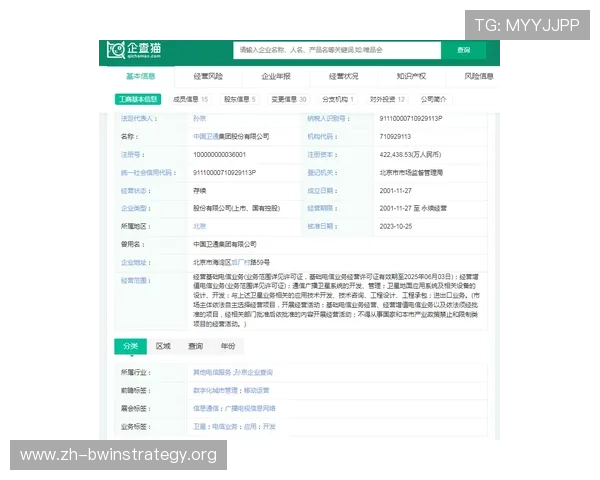Click establishment date 2001-11-27

point(395,191)
